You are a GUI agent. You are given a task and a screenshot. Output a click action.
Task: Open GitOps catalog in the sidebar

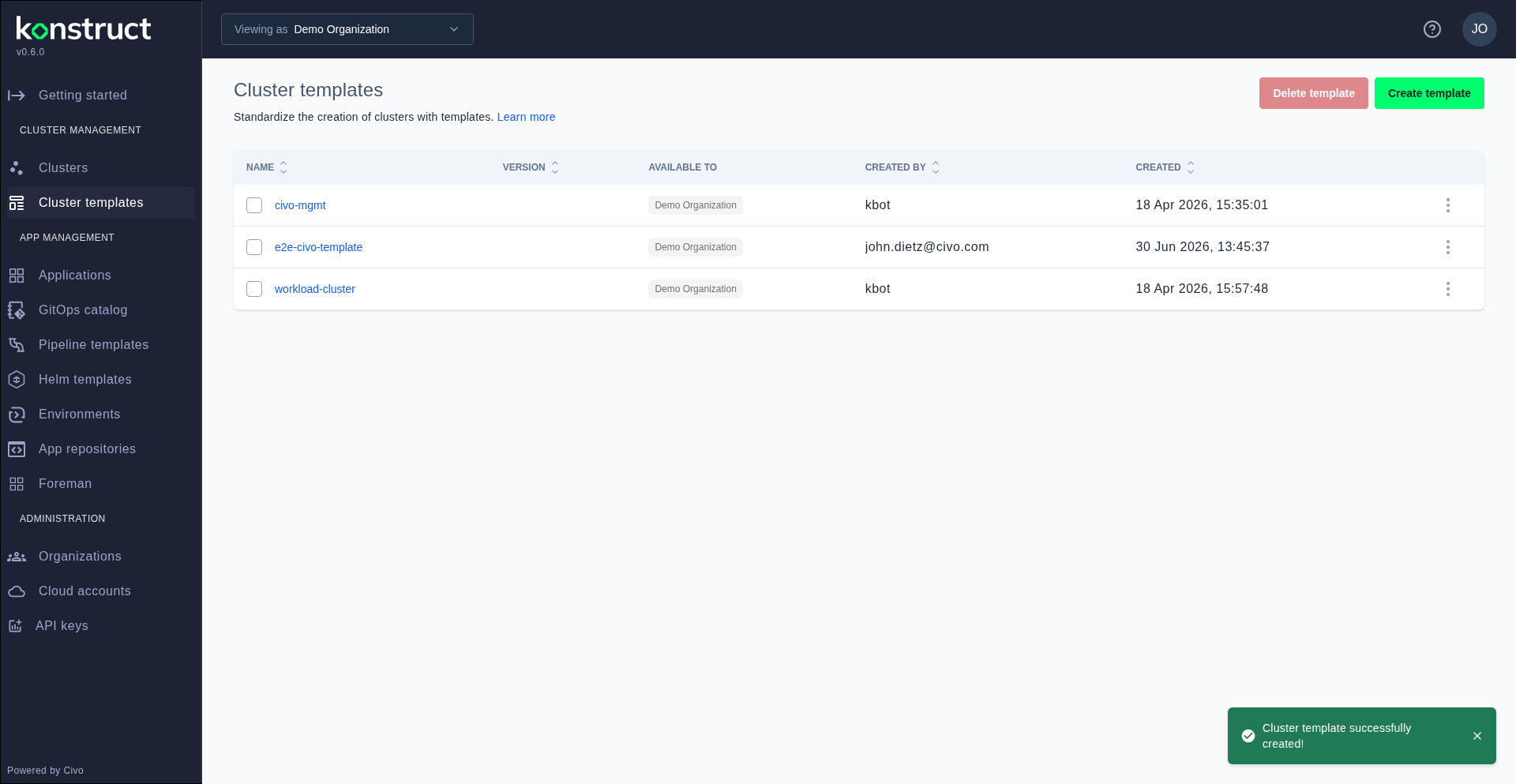tap(101, 310)
